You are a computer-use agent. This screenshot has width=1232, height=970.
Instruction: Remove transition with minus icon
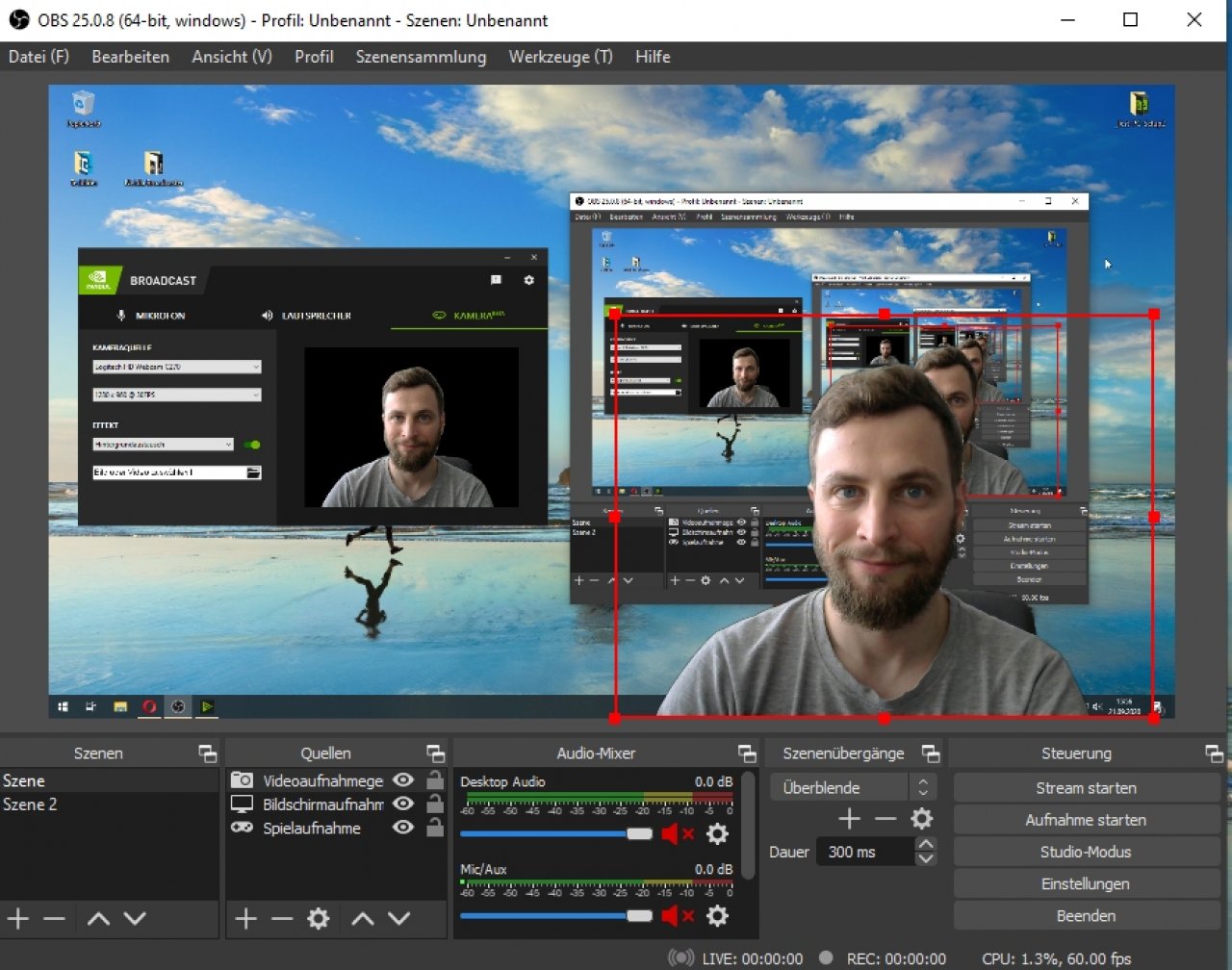click(885, 819)
